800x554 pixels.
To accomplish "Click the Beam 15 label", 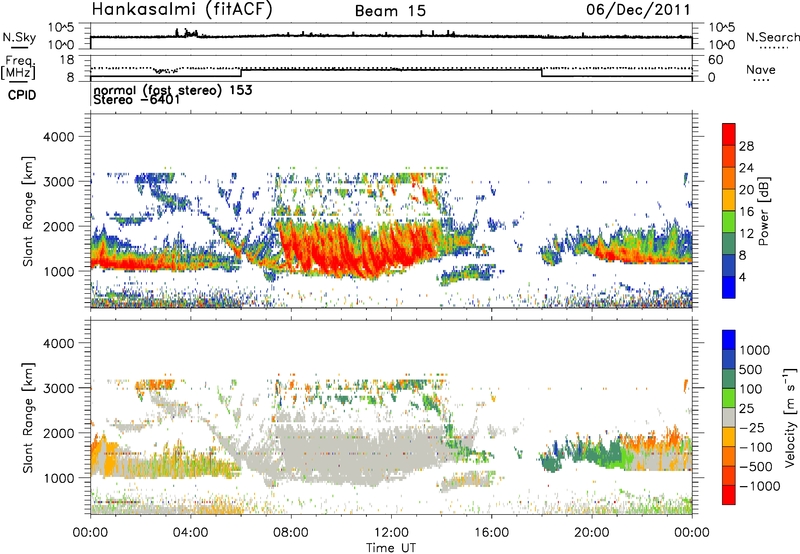I will (390, 11).
